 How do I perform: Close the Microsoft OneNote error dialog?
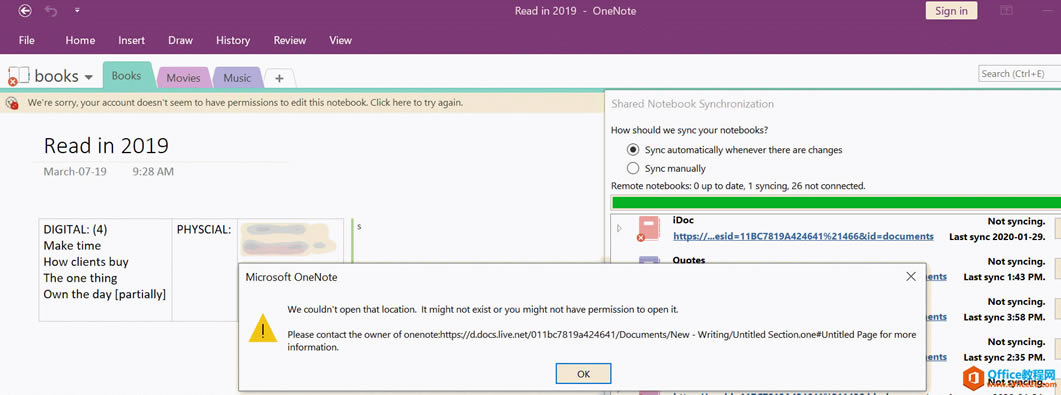pos(911,277)
